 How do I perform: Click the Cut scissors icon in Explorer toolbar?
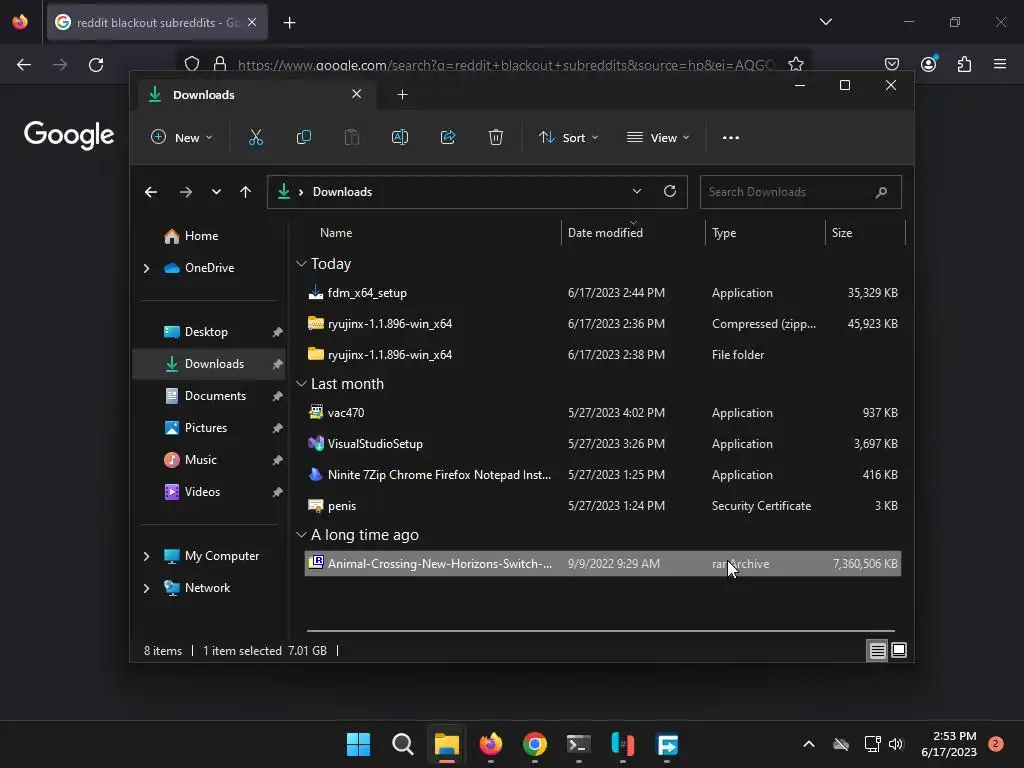[x=255, y=137]
